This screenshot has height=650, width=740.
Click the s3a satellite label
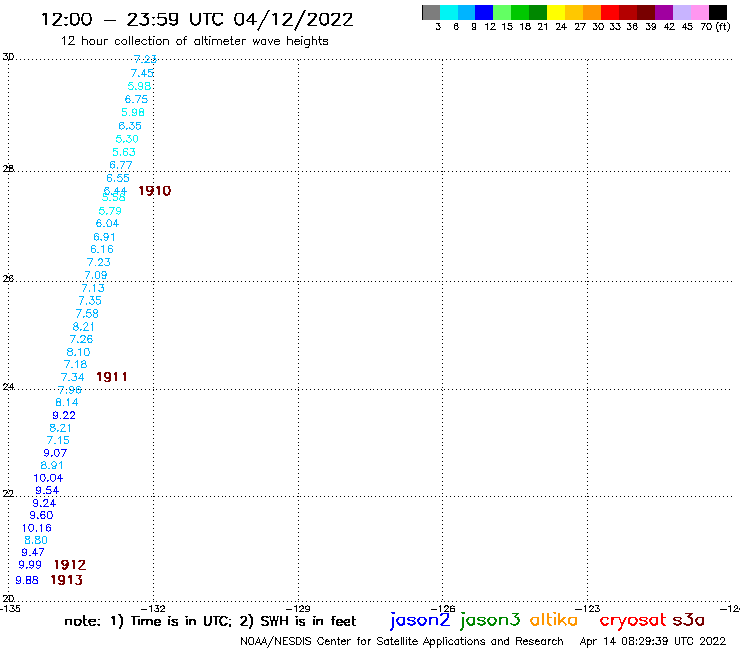[x=689, y=620]
